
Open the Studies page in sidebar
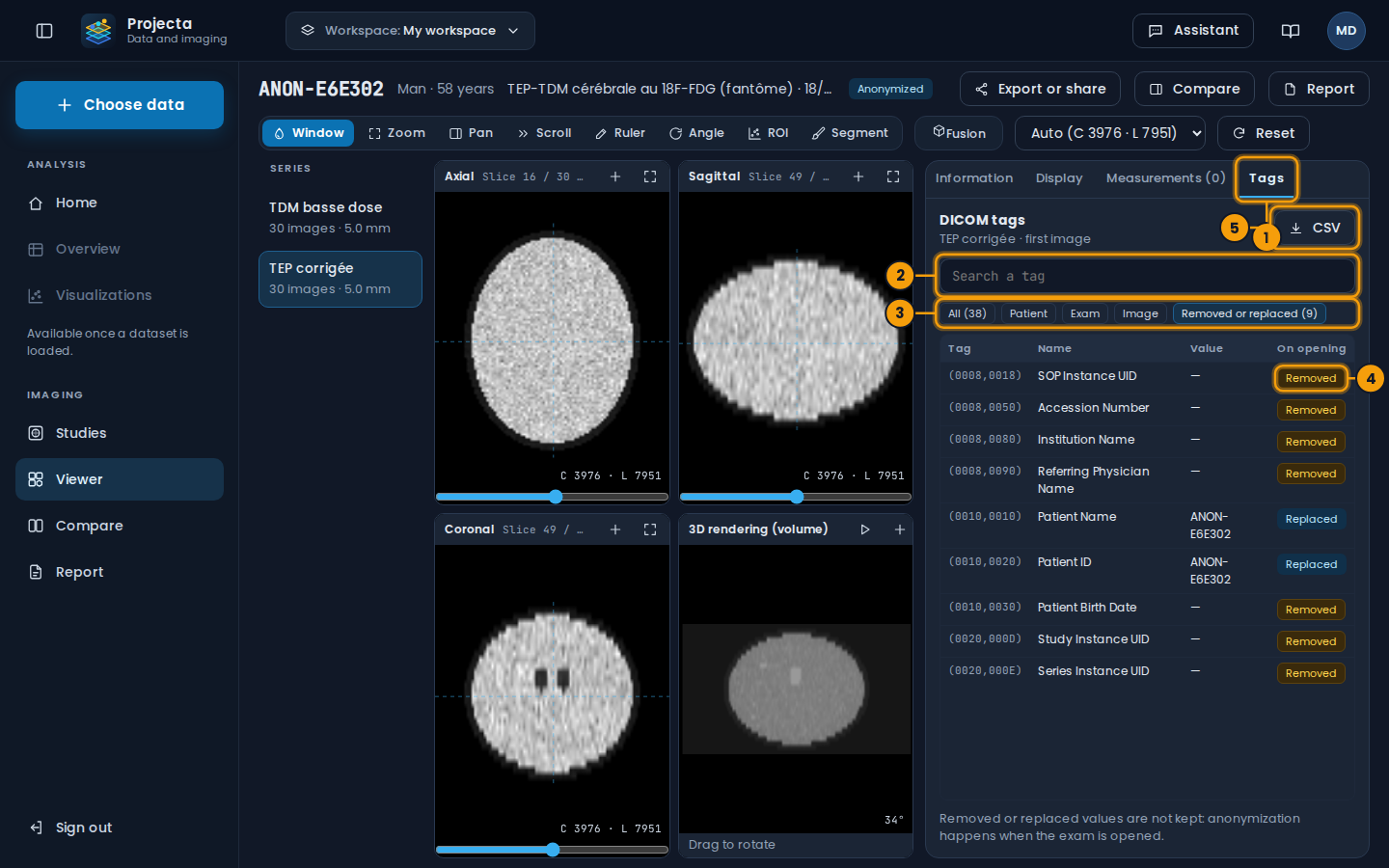pos(120,433)
